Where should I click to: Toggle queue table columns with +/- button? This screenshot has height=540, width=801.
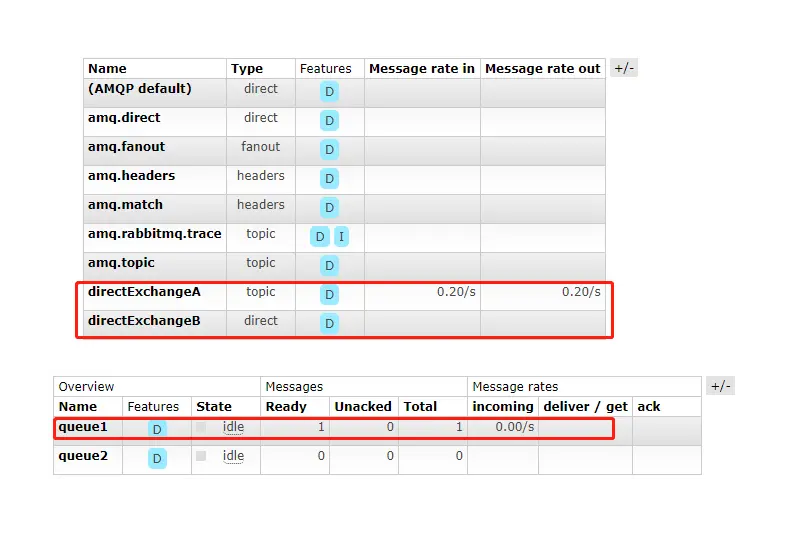[x=720, y=386]
